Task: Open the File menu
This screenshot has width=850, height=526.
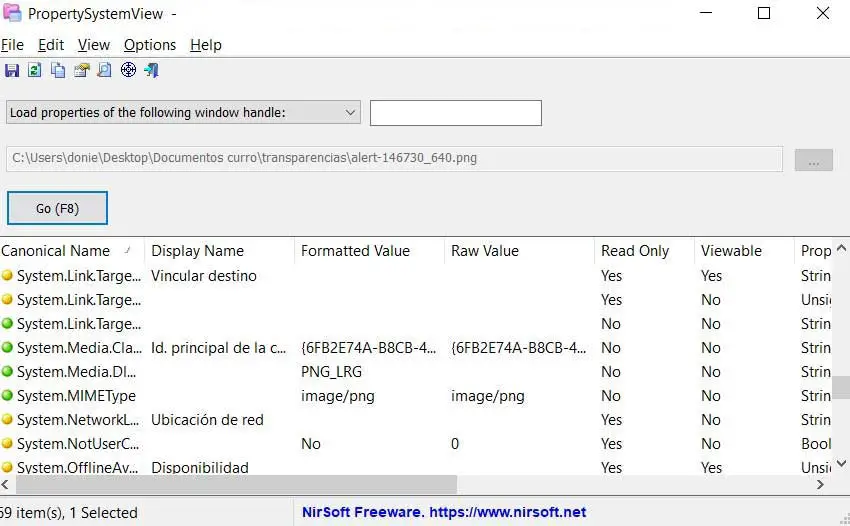Action: click(12, 45)
